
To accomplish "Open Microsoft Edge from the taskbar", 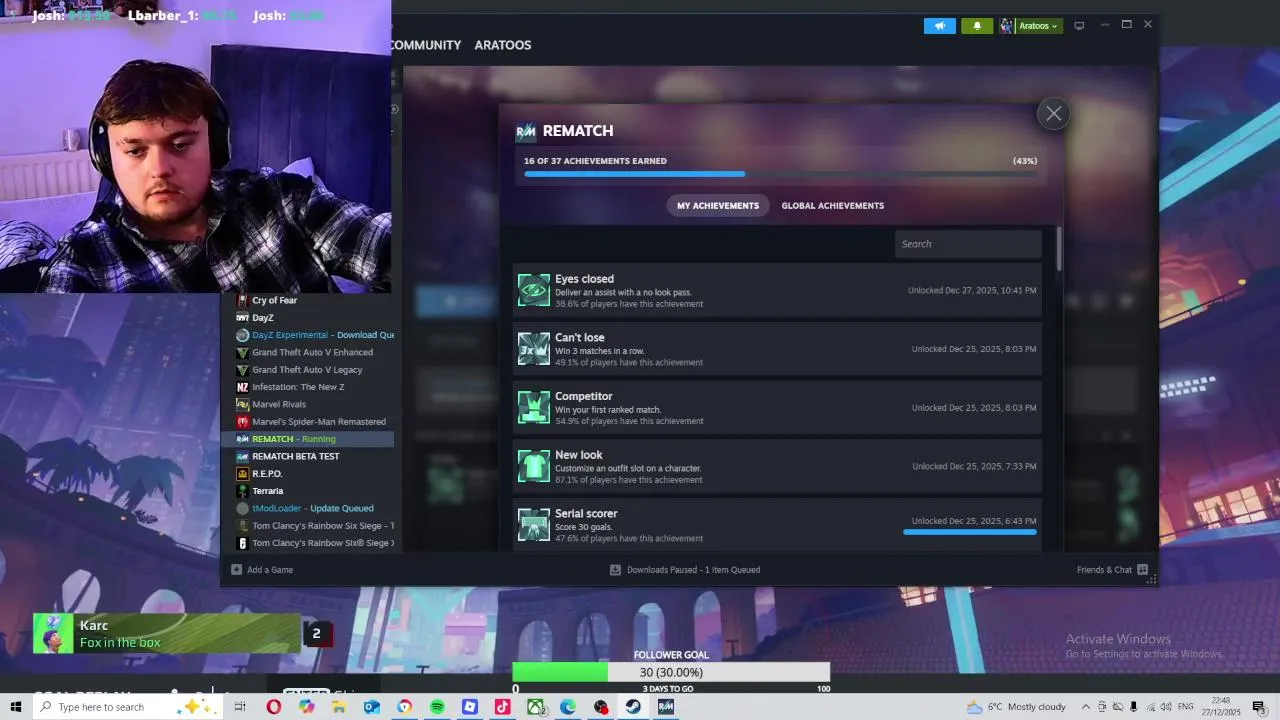I will 568,707.
